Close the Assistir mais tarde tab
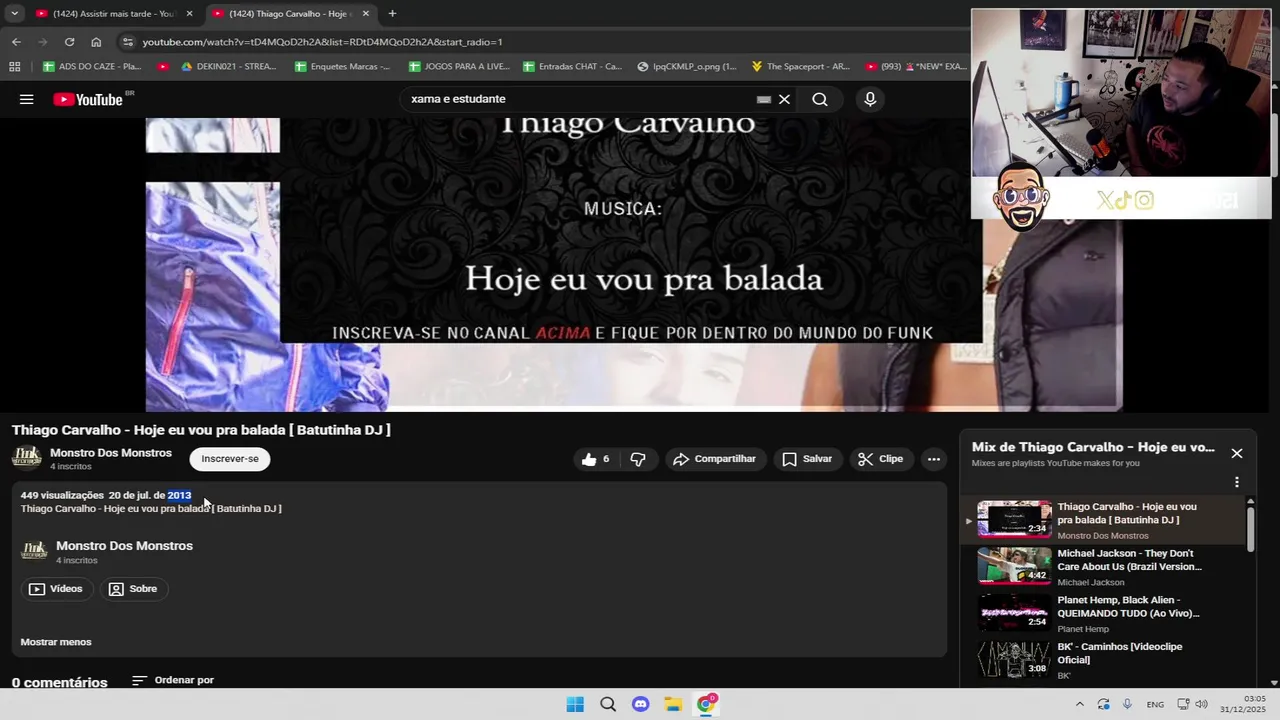Viewport: 1280px width, 720px height. click(189, 14)
